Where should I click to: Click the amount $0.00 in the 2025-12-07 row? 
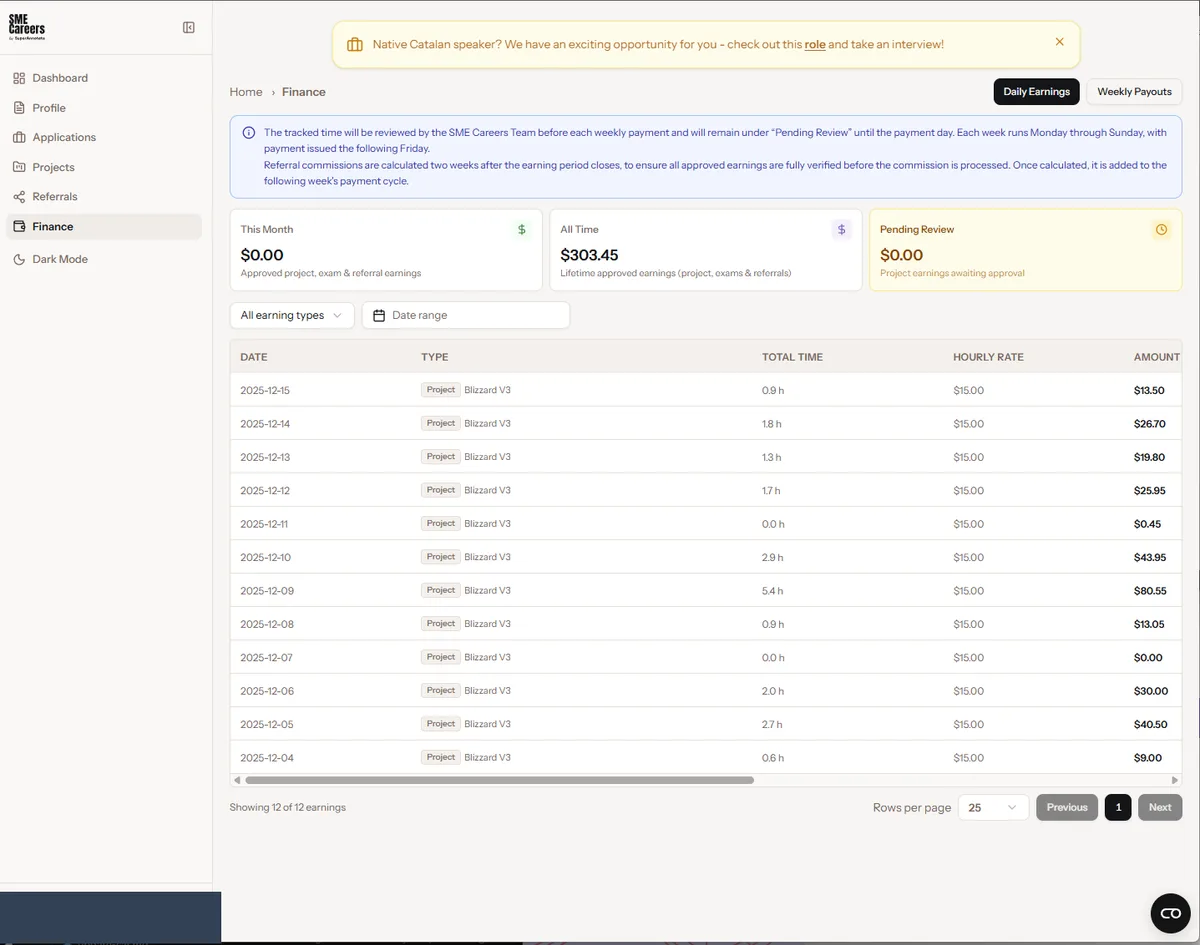click(1148, 658)
